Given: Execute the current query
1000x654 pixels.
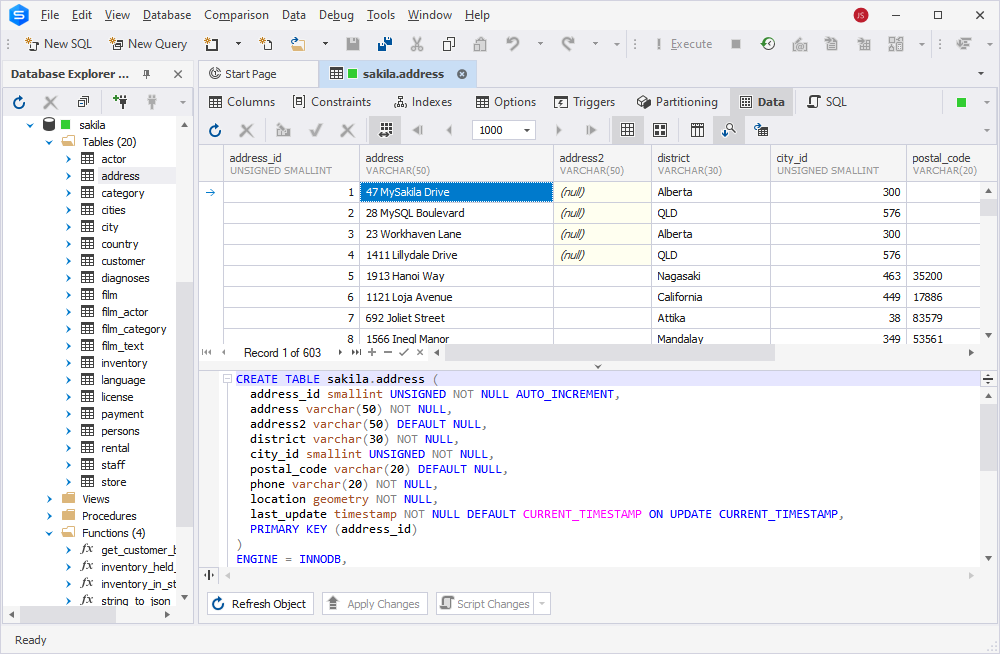Looking at the screenshot, I should (x=692, y=44).
